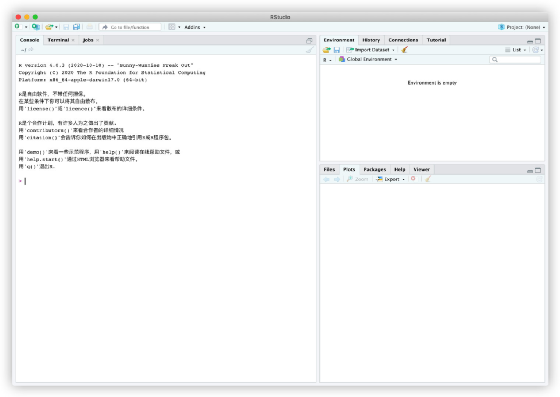Screen dimensions: 560x397
Task: Switch to the Terminal tab
Action: (58, 40)
